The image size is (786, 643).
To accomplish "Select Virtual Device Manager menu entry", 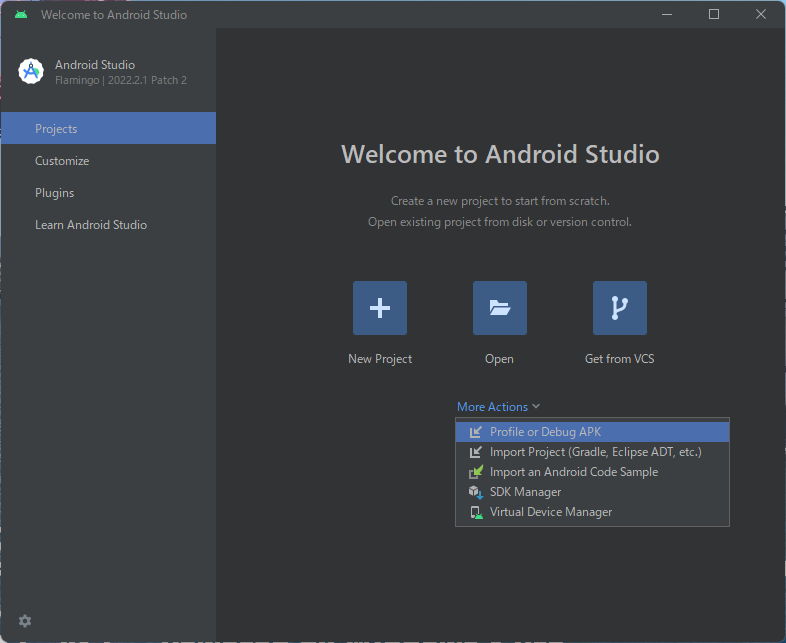I will 550,512.
